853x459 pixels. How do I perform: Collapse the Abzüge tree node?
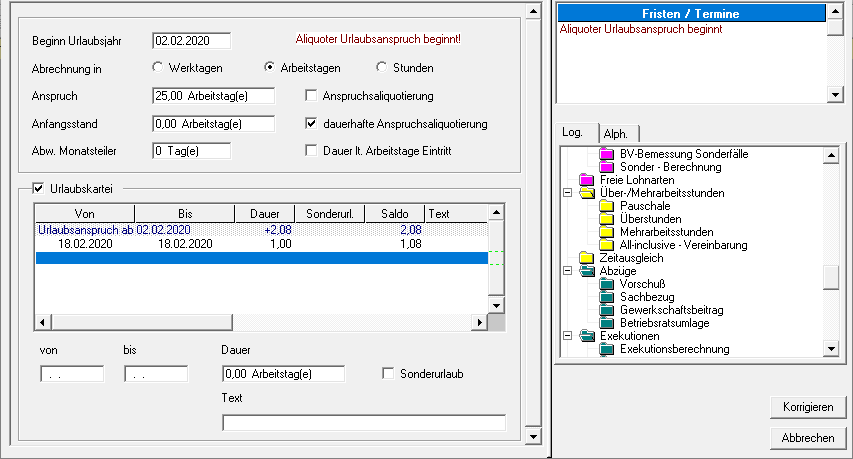pyautogui.click(x=569, y=271)
